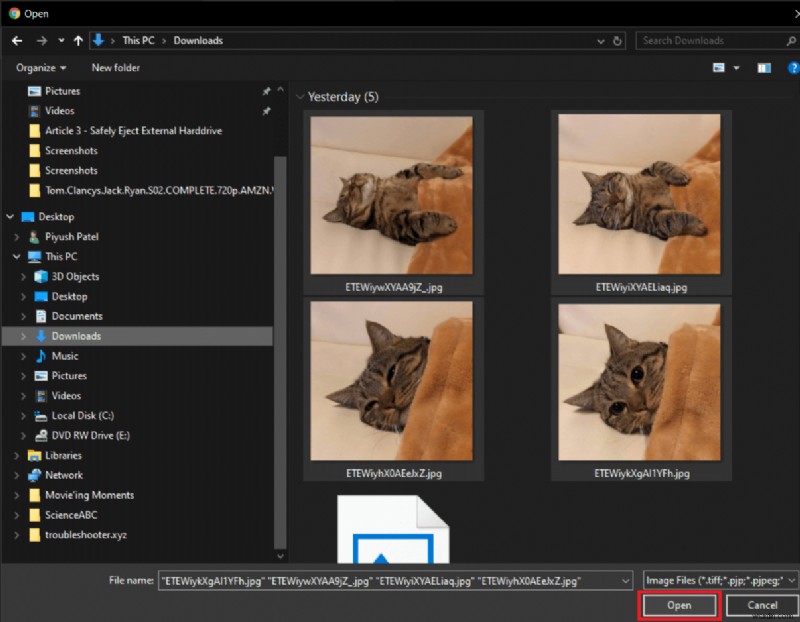Viewport: 800px width, 622px height.
Task: Open the view options dropdown arrow
Action: tap(736, 67)
